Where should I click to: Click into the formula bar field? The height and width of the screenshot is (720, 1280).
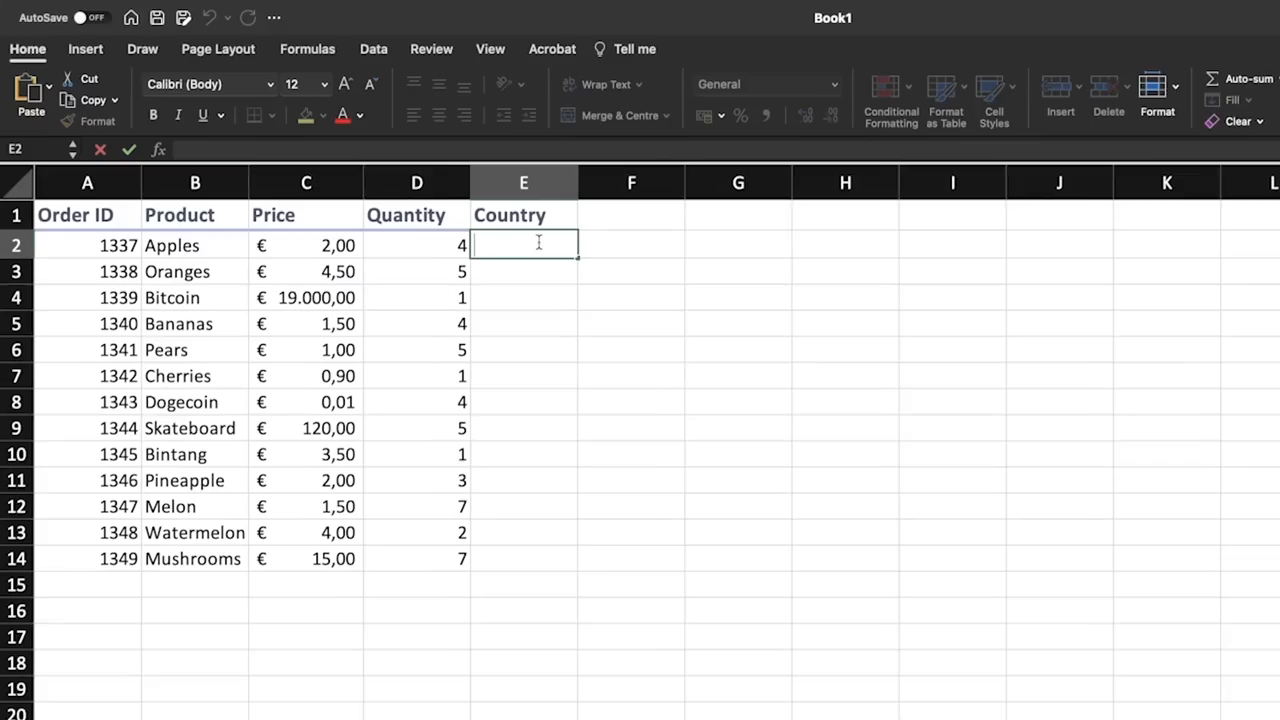coord(725,150)
